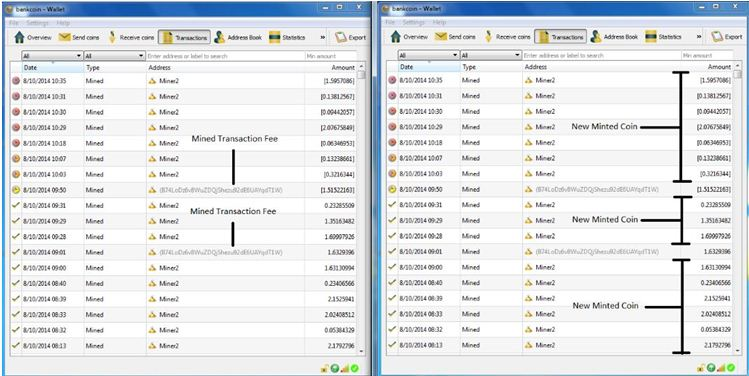Click checkmark icon of 09:31 row, left window

pos(16,205)
